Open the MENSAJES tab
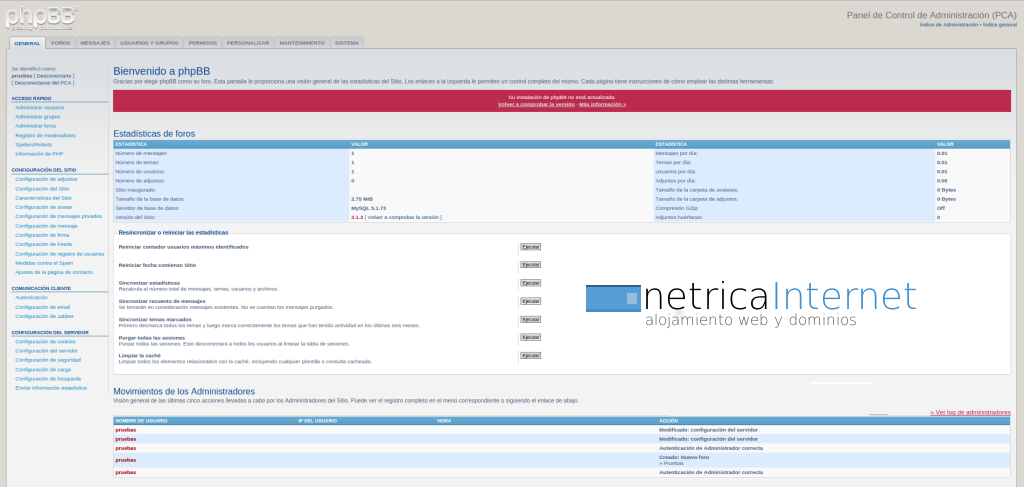This screenshot has width=1024, height=487. [95, 43]
